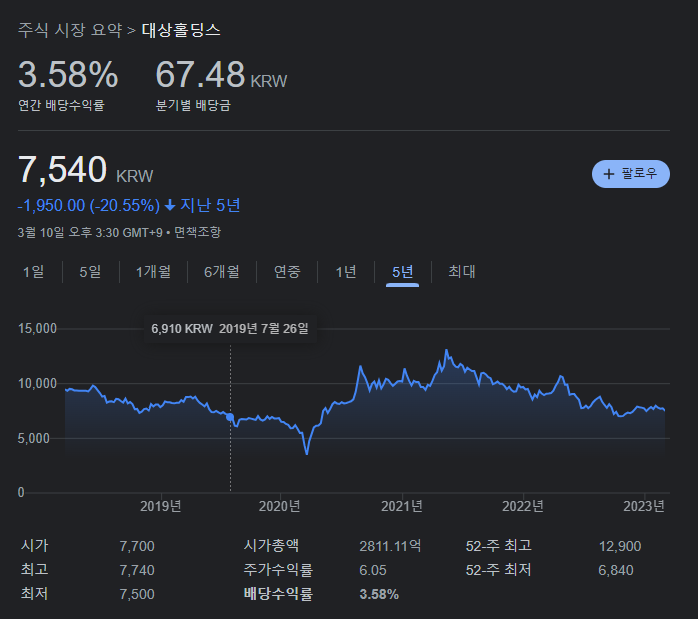Select the 5일 range tab
Image resolution: width=698 pixels, height=619 pixels.
90,271
